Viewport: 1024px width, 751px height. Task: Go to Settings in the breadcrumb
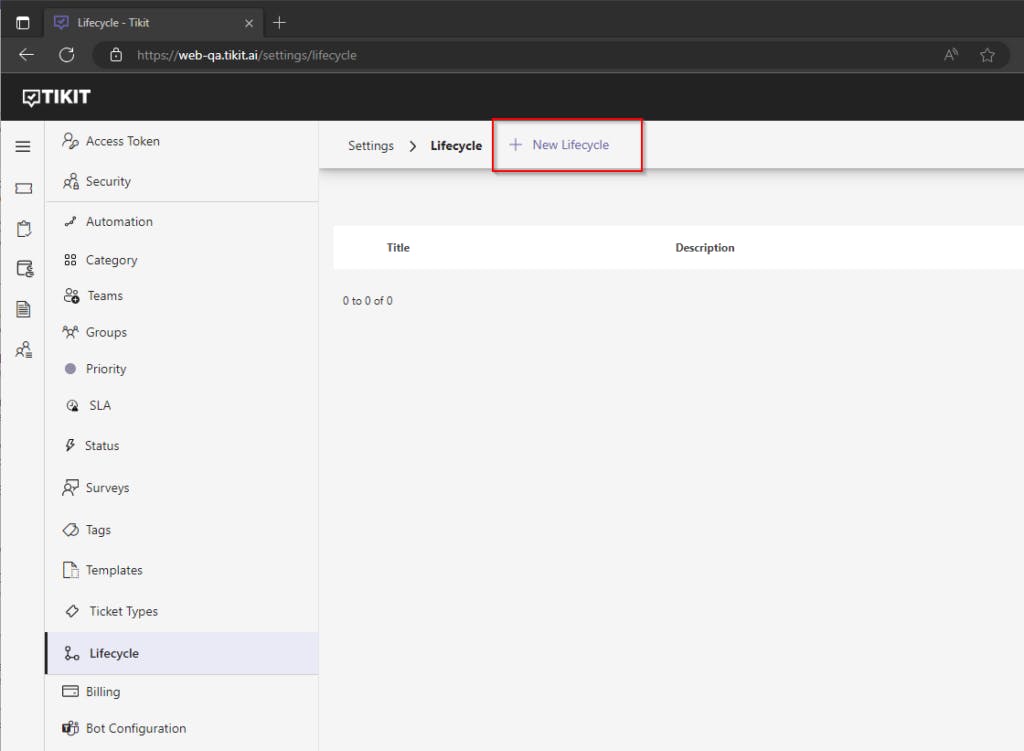371,146
